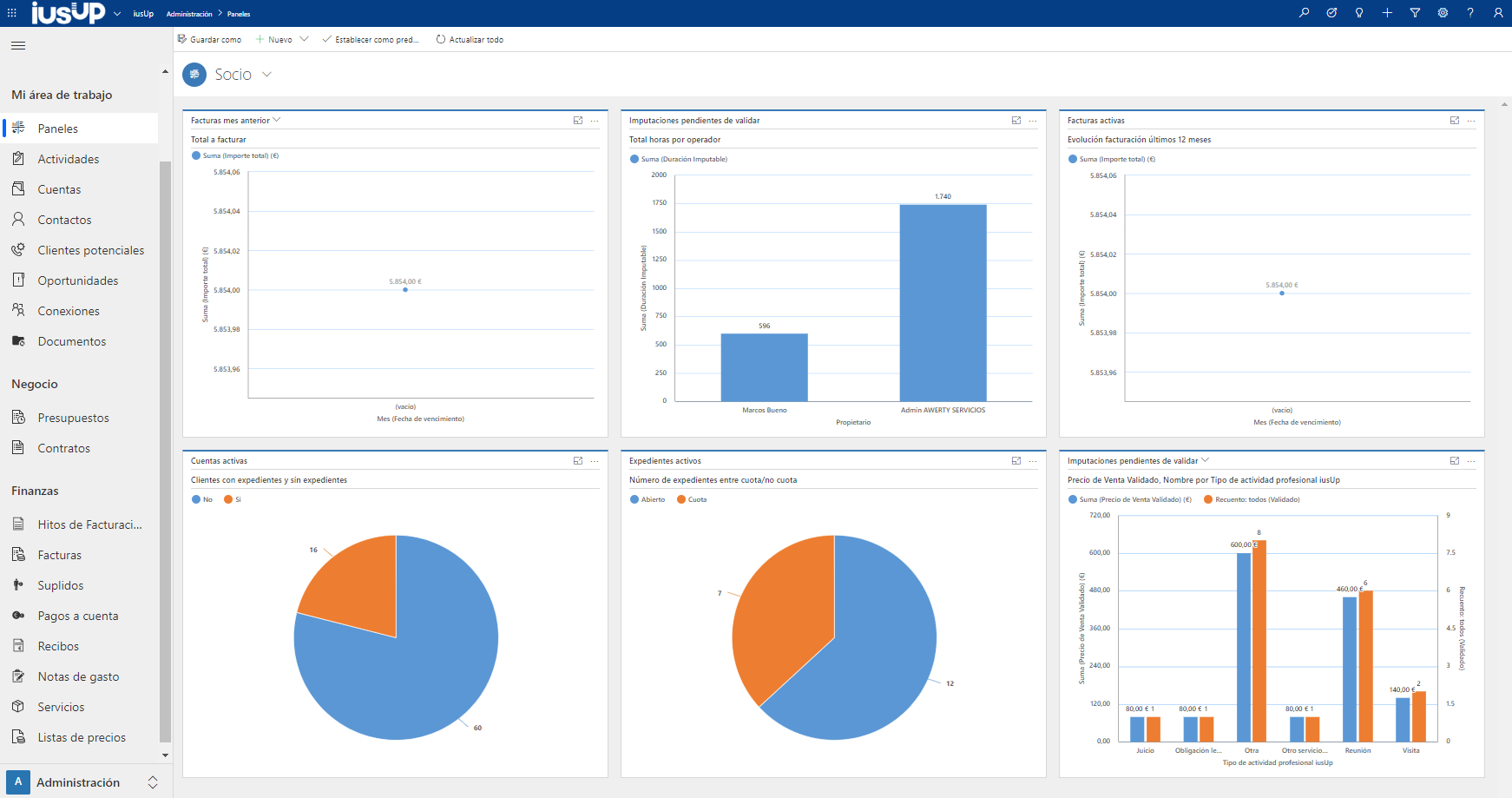Open Clientes potenciales in the sidebar
Screen dimensions: 1512x798
(80, 250)
